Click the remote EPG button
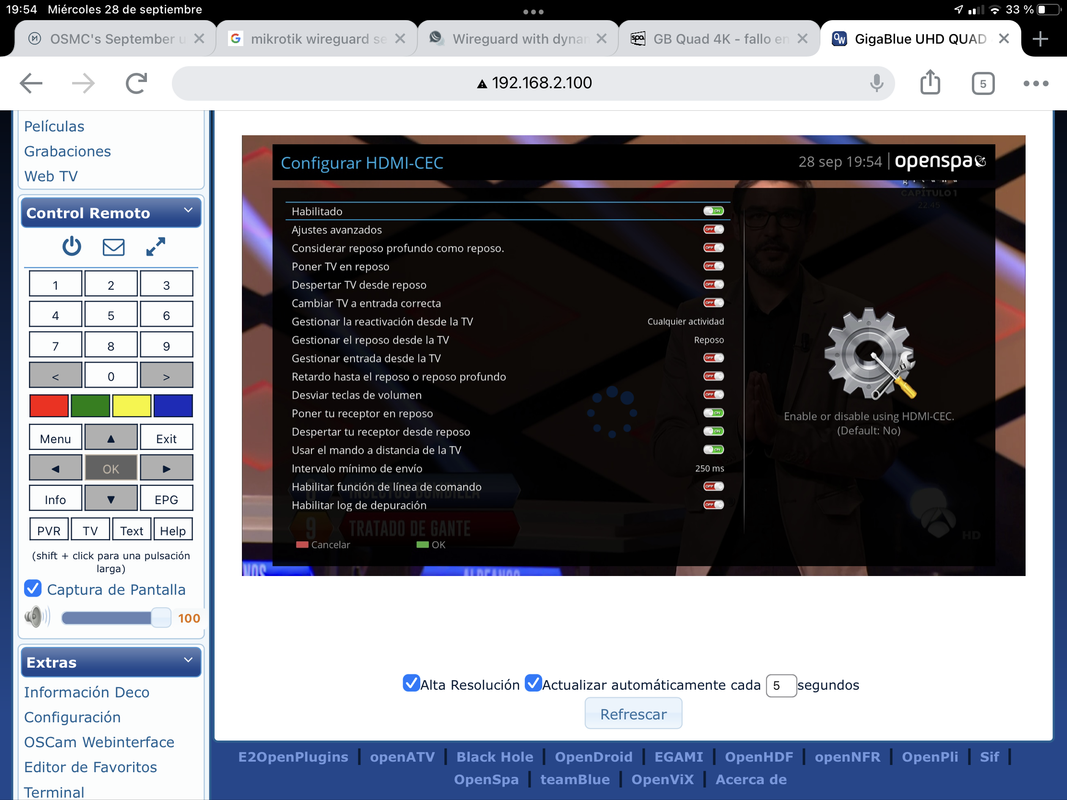 click(x=166, y=499)
